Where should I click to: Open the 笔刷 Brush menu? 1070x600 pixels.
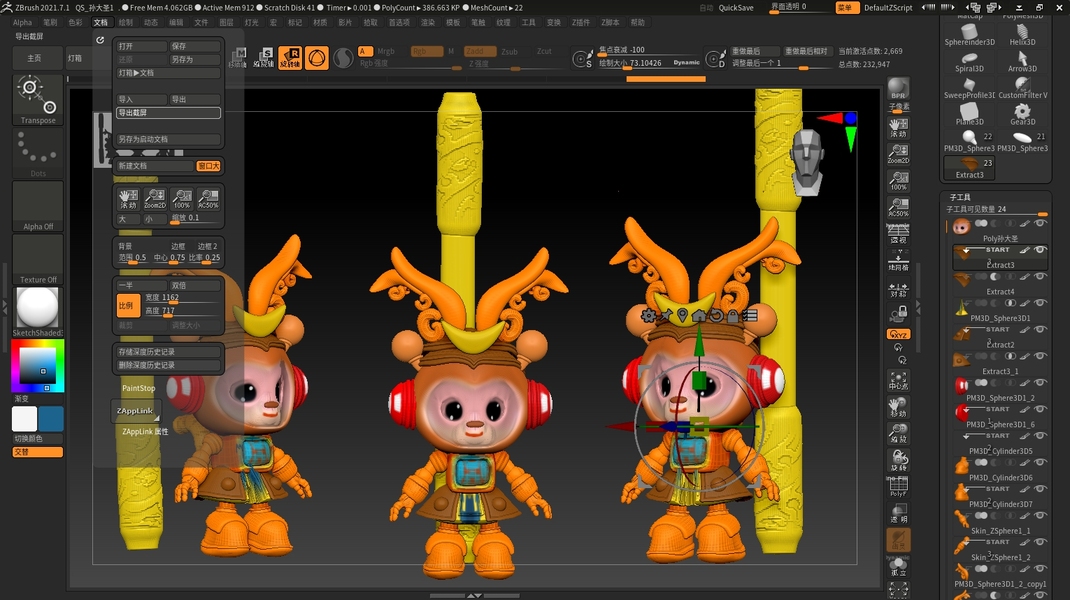tap(50, 23)
